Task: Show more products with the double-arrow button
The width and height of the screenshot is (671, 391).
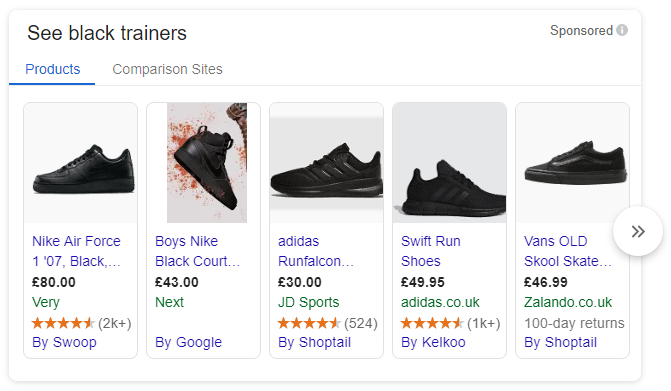Action: pos(638,231)
